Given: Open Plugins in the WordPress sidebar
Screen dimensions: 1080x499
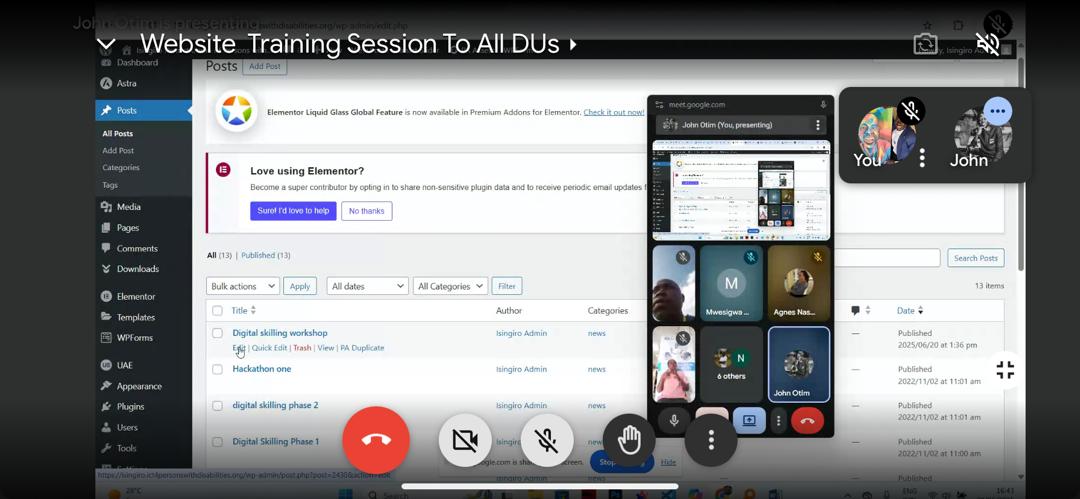Looking at the screenshot, I should 130,407.
